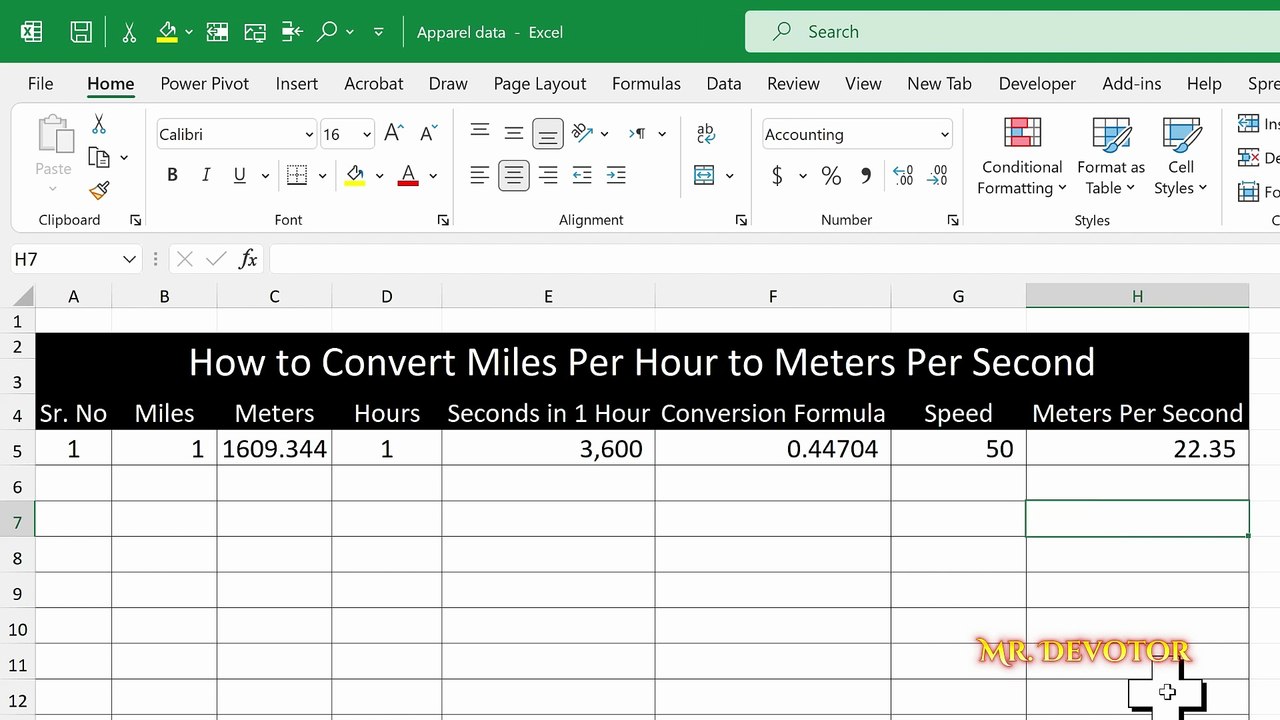
Task: Click the Decrease Decimal icon
Action: click(937, 176)
